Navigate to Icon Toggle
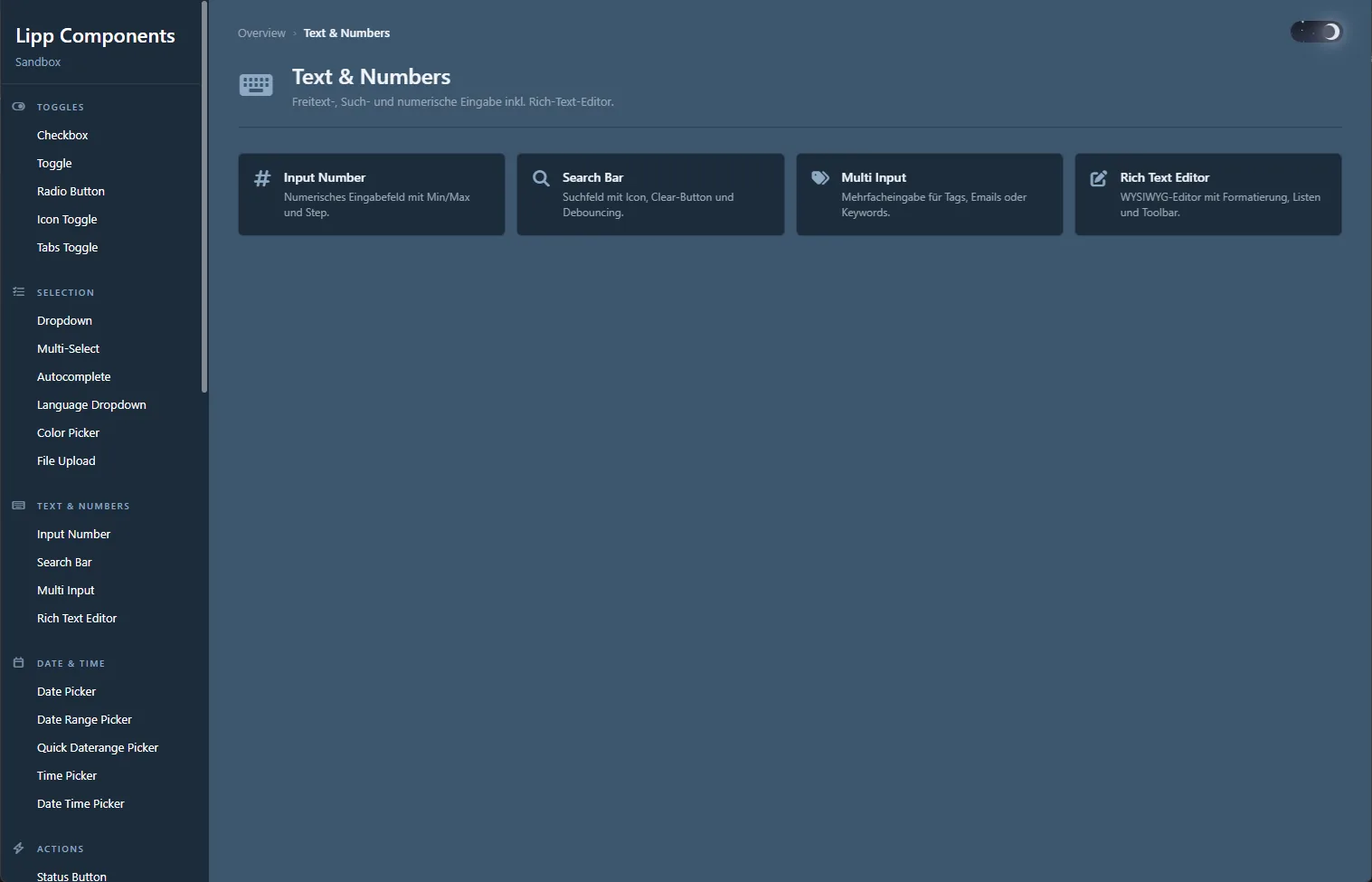The height and width of the screenshot is (882, 1372). [x=67, y=220]
